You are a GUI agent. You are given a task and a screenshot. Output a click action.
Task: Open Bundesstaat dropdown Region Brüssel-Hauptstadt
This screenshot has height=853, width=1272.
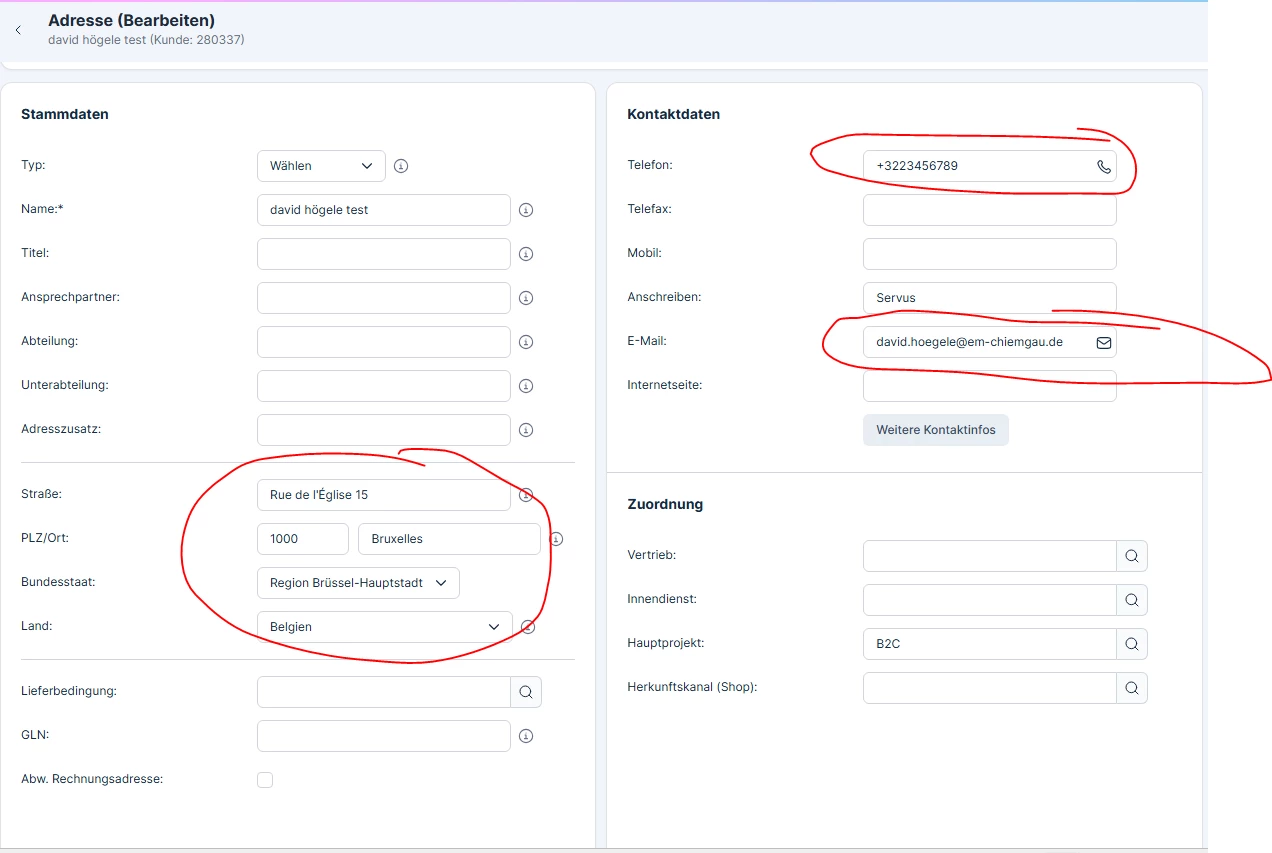[x=358, y=583]
